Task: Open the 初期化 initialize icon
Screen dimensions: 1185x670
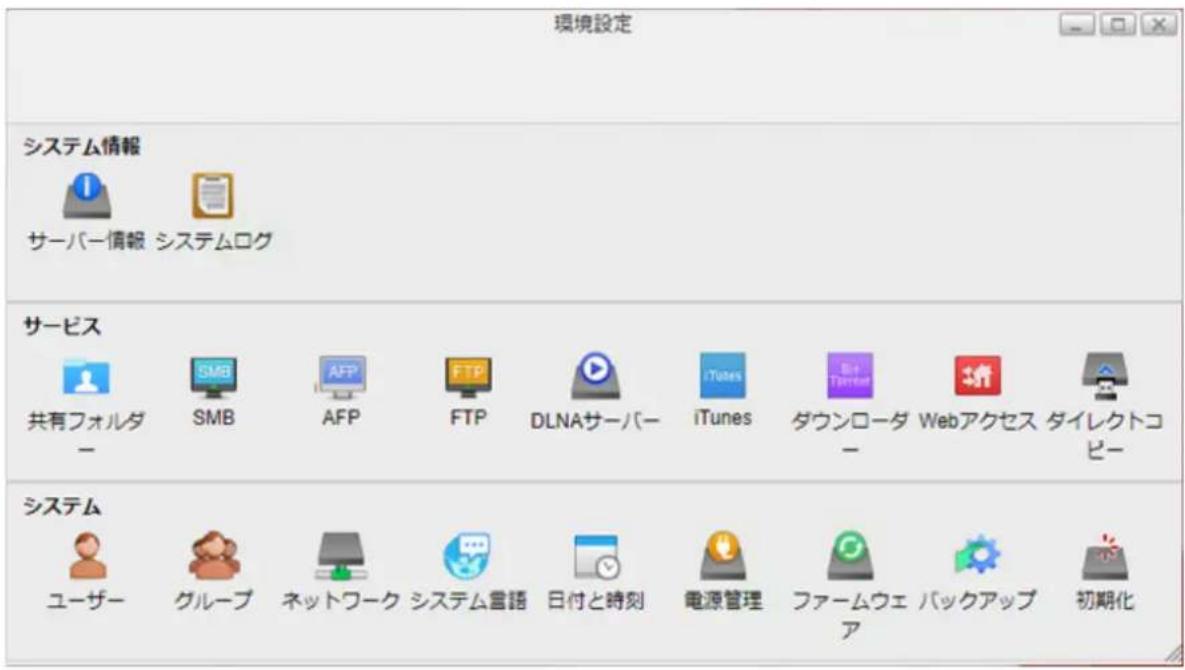Action: coord(1105,556)
